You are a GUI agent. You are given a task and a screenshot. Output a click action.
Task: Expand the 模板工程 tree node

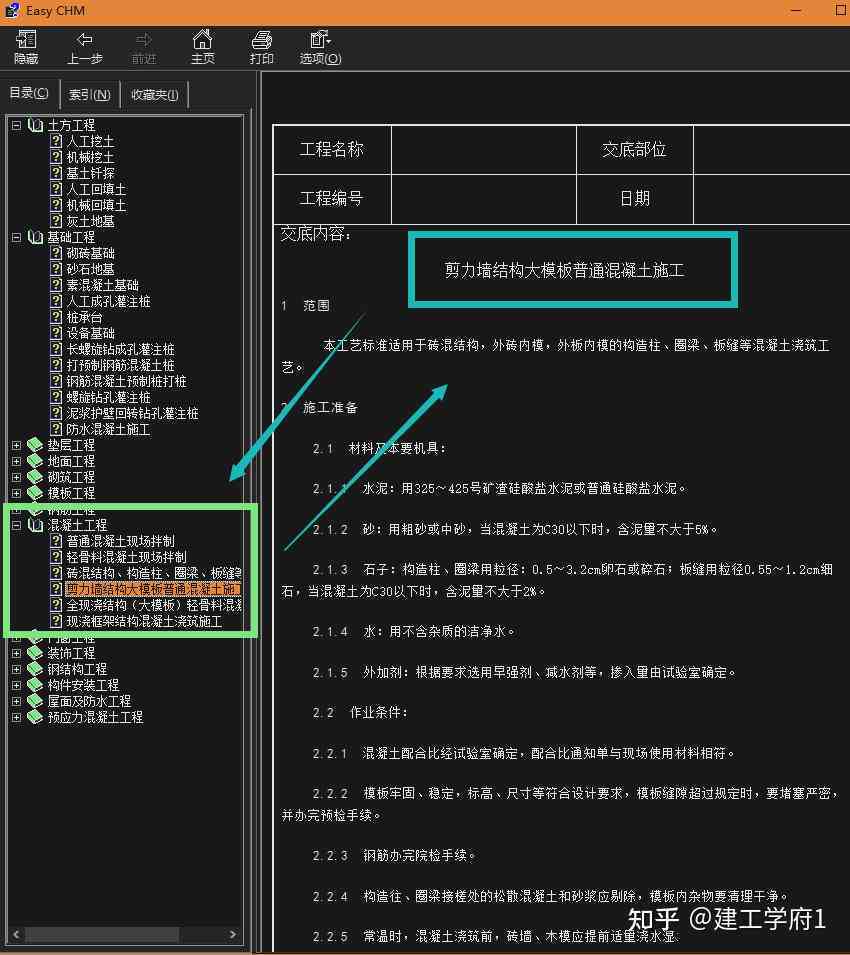[x=16, y=493]
